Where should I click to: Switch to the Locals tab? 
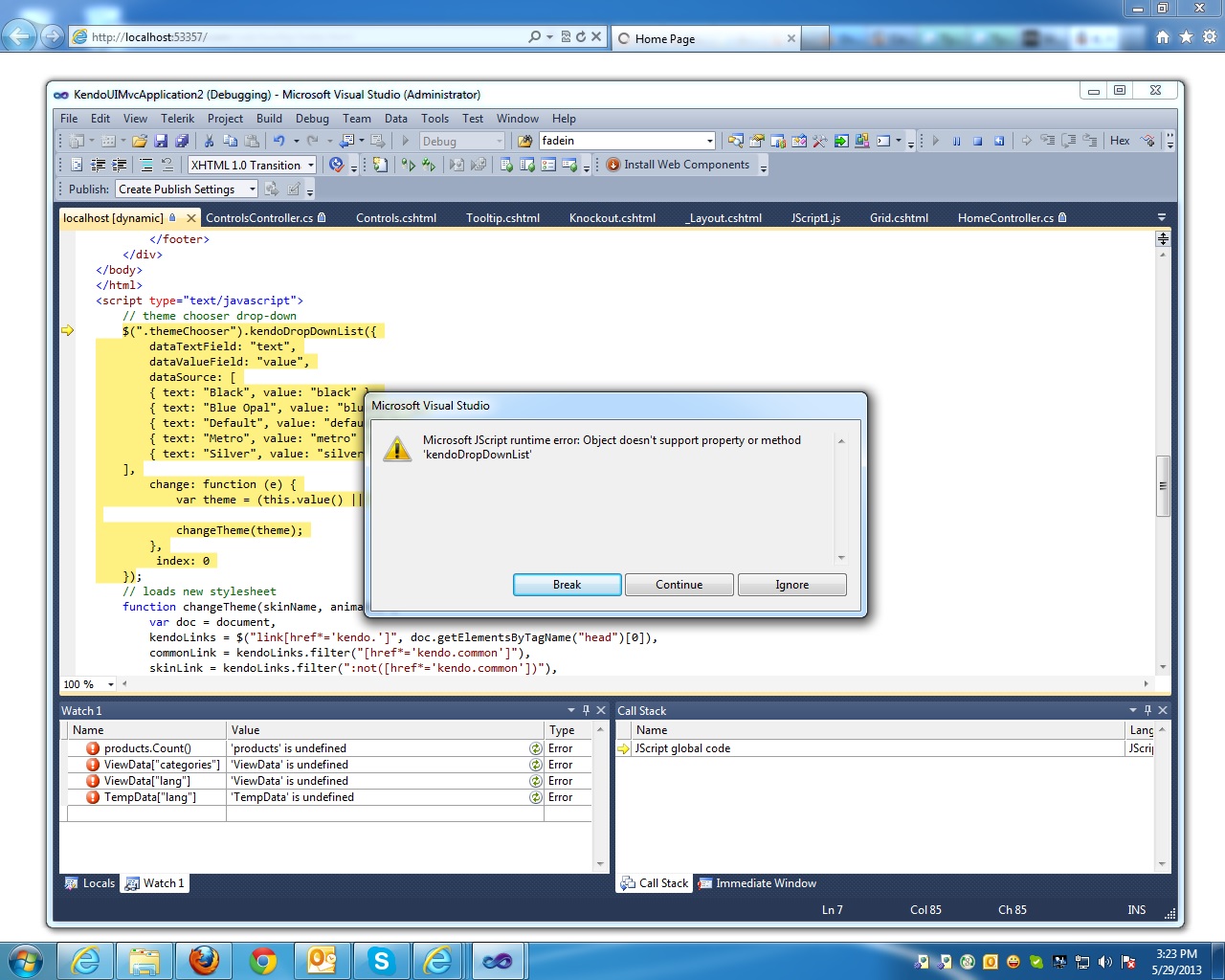[90, 883]
